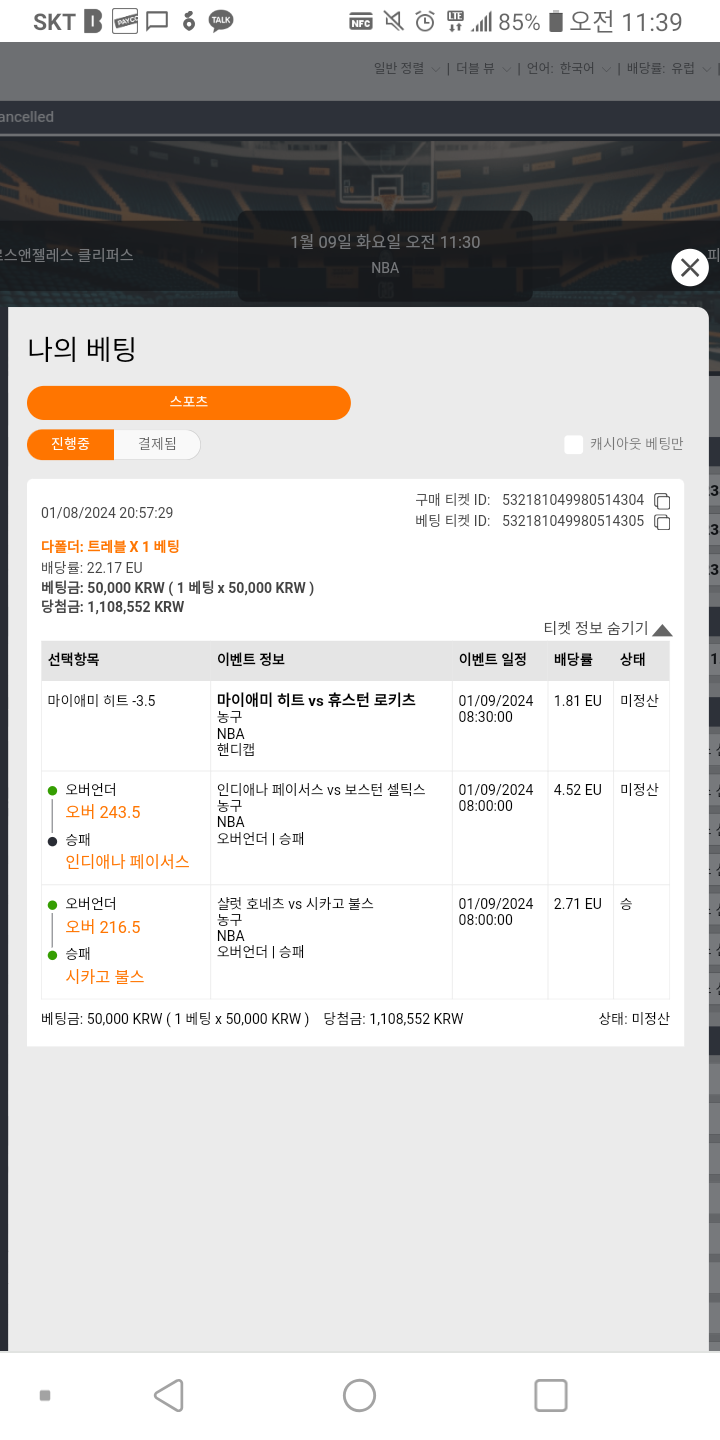Viewport: 720px width, 1440px height.
Task: Select the 진행중 tab
Action: click(70, 444)
